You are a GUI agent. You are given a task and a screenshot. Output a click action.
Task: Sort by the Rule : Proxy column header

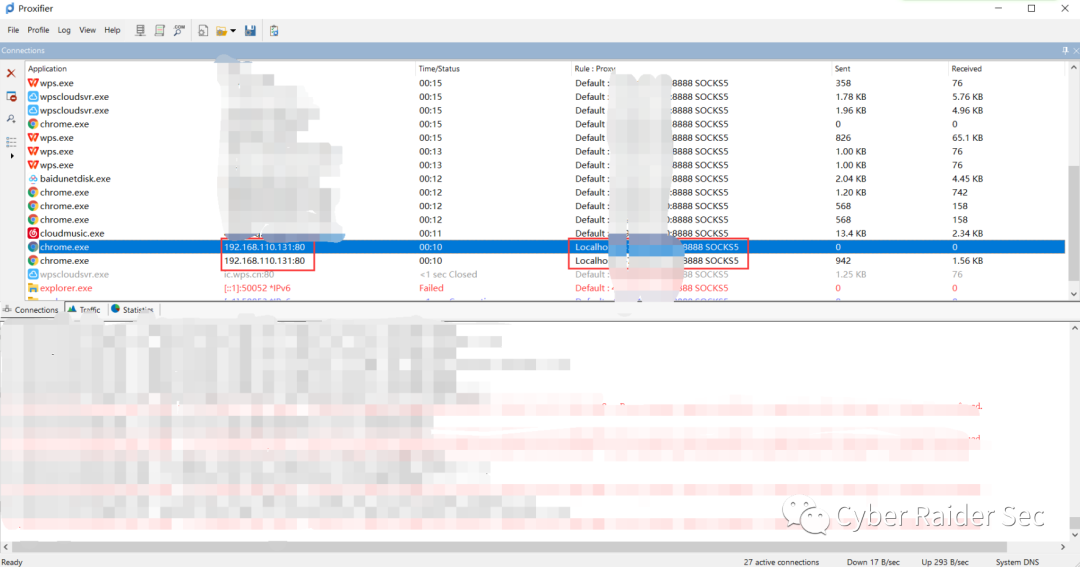point(594,69)
